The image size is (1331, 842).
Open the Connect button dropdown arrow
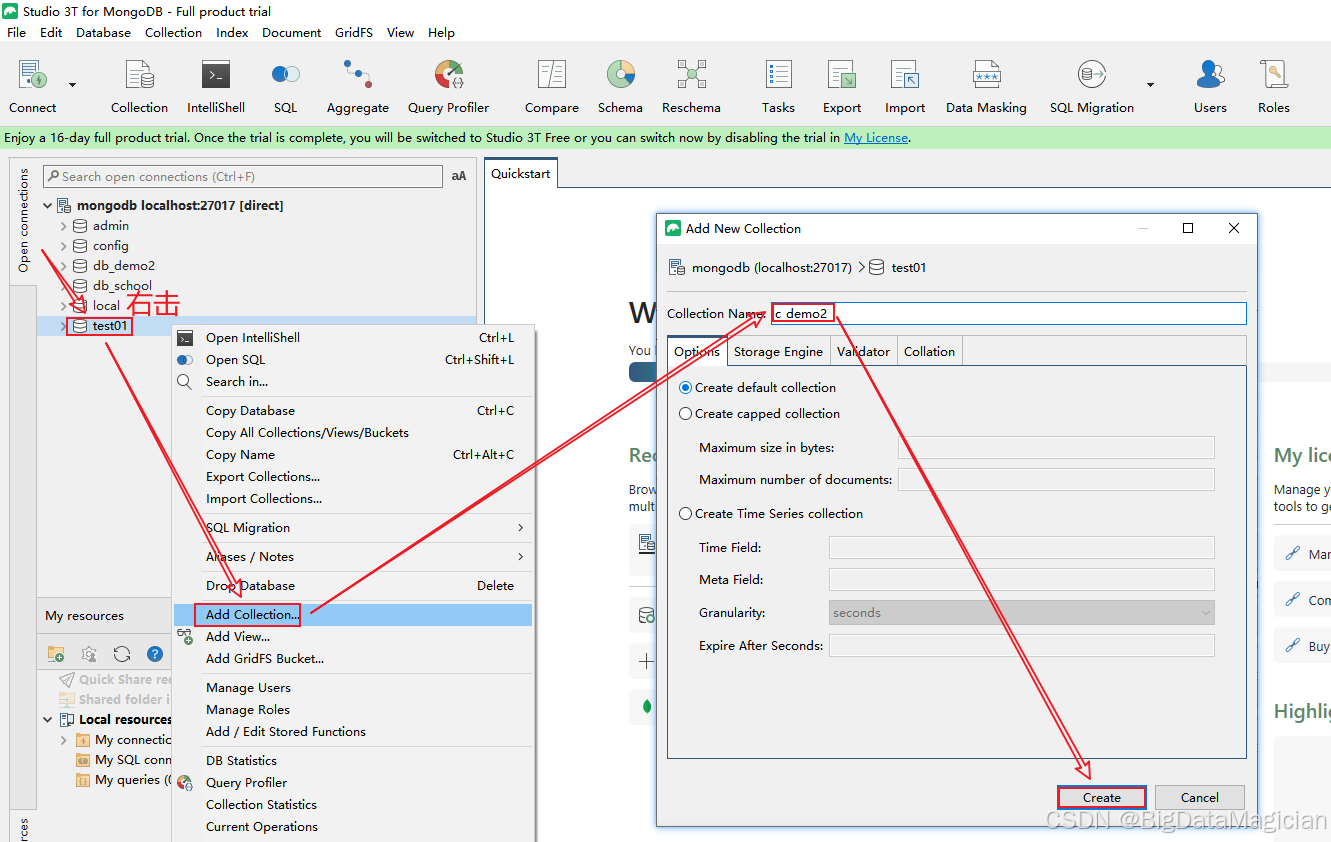point(72,85)
